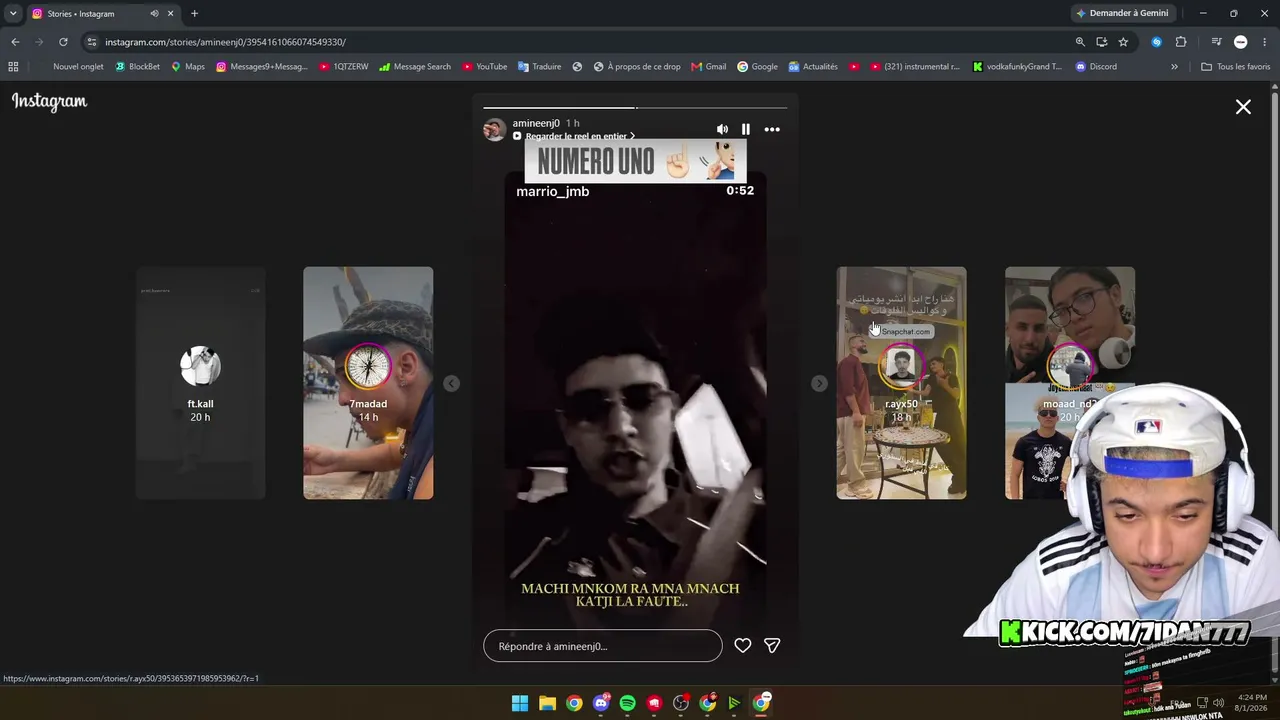The image size is (1280, 720).
Task: Open the 7madad story thumbnail
Action: coord(368,383)
